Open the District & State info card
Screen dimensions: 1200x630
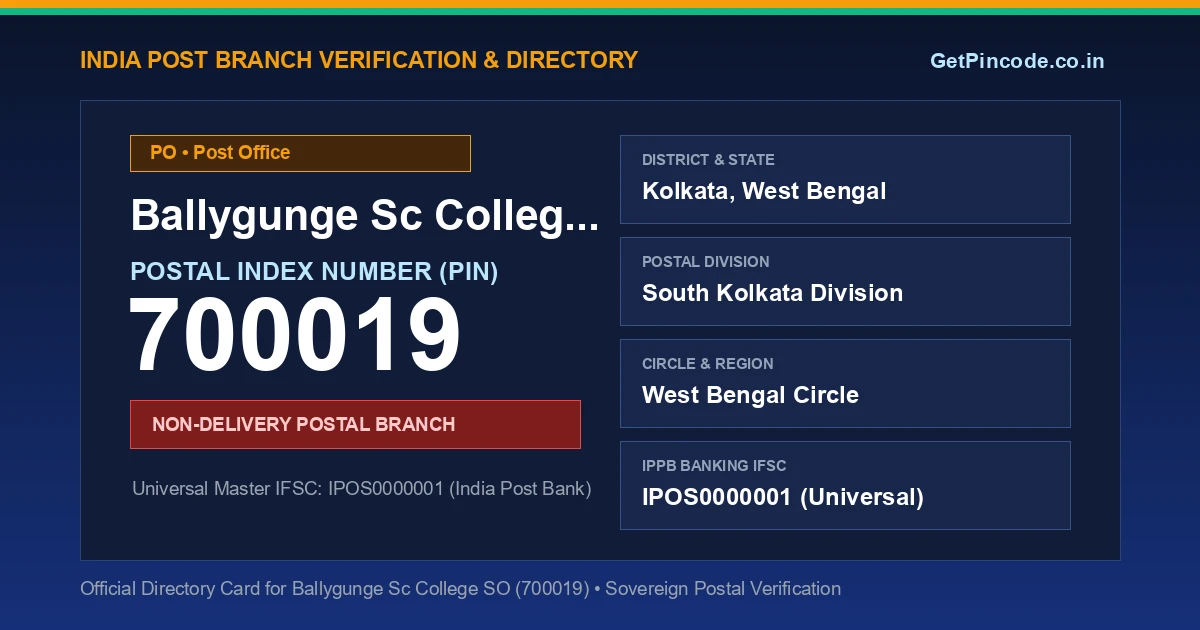[845, 179]
